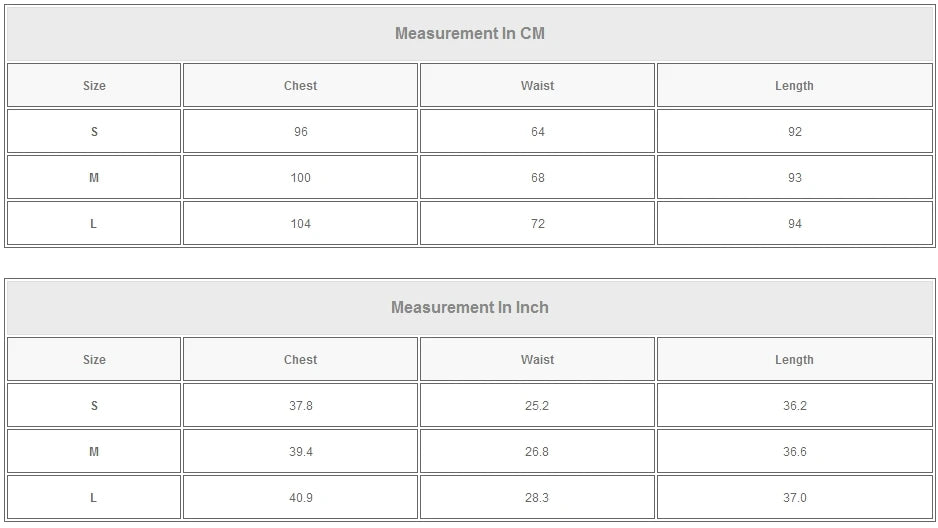
Task: Click waist value 68
Action: (537, 178)
